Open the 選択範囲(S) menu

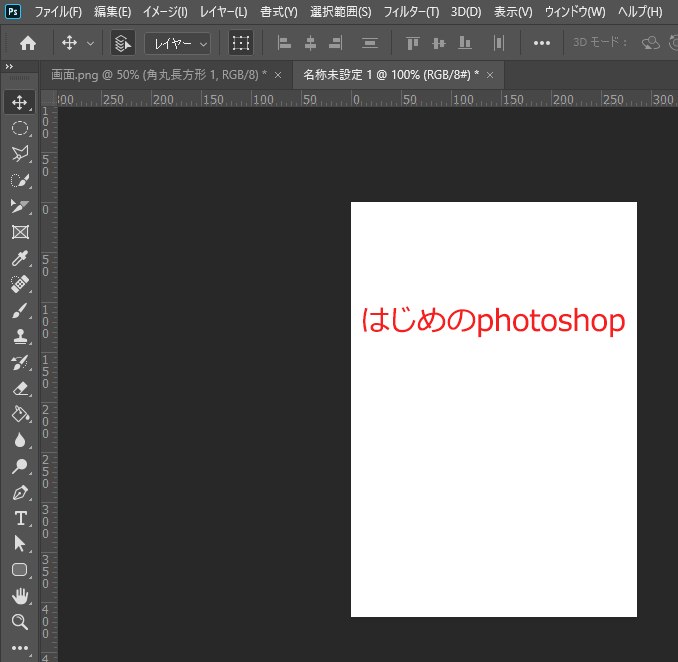point(341,12)
